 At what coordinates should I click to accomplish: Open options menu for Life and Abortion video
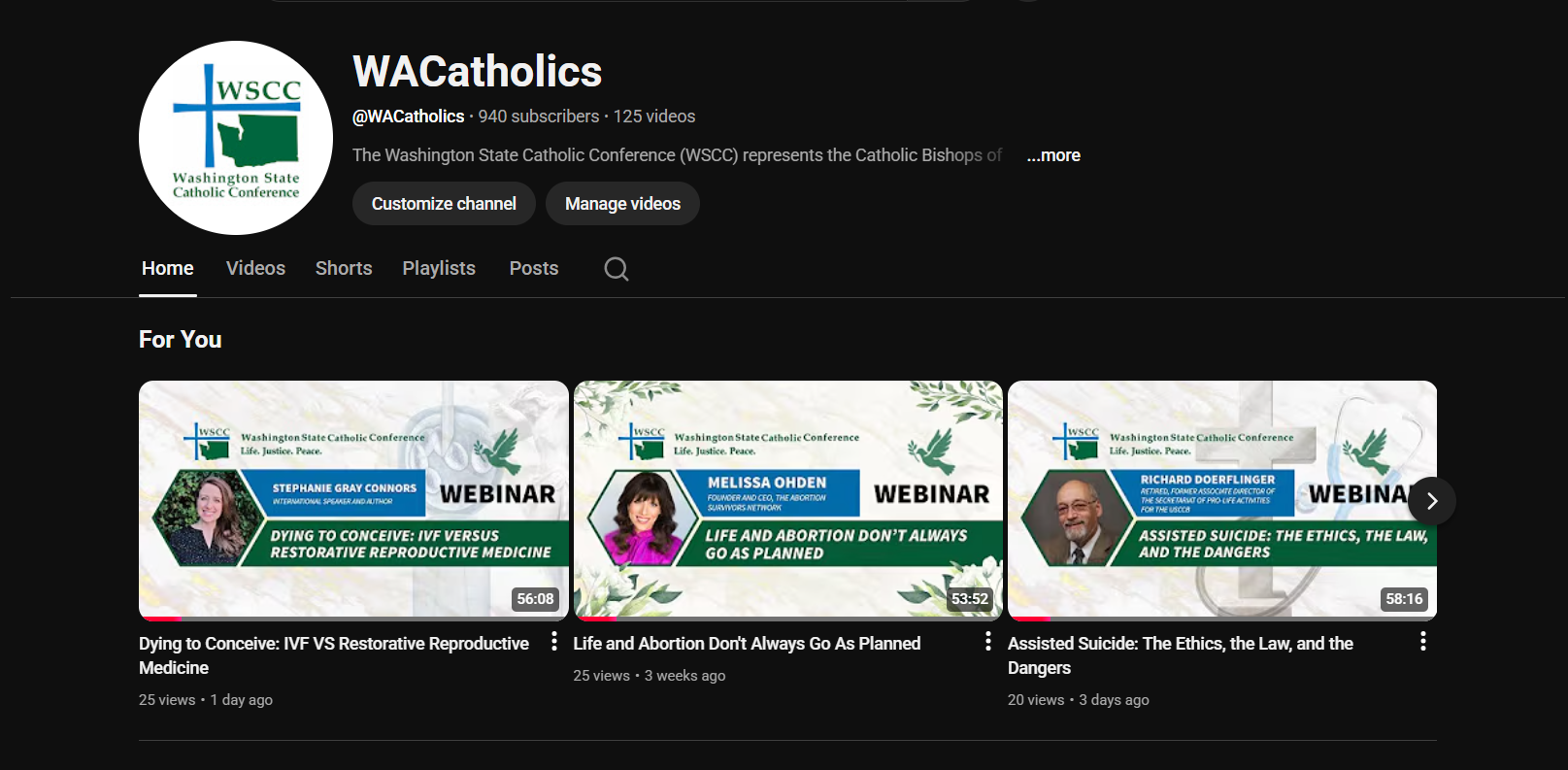coord(988,641)
